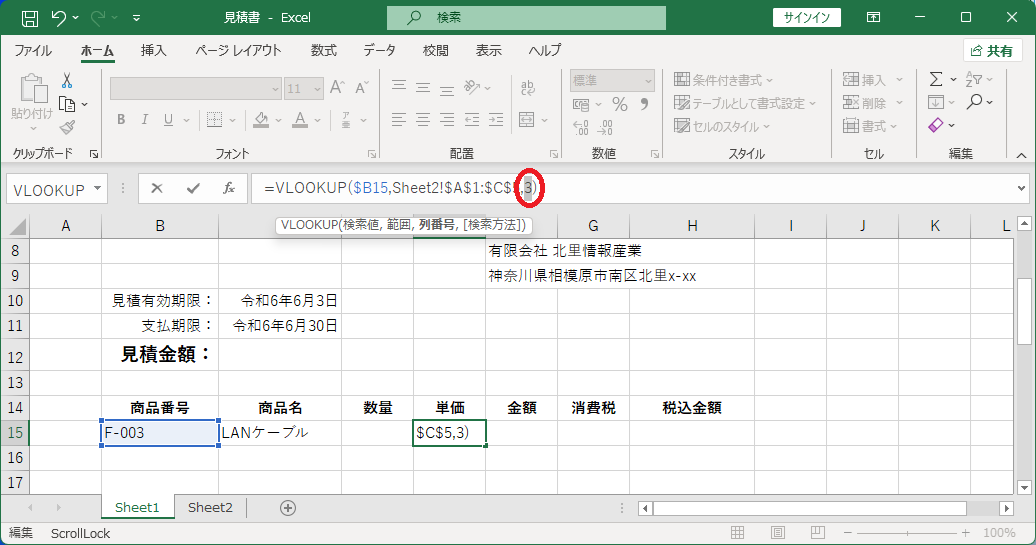
Task: Open テーブルとして書式設定 menu
Action: coord(745,103)
